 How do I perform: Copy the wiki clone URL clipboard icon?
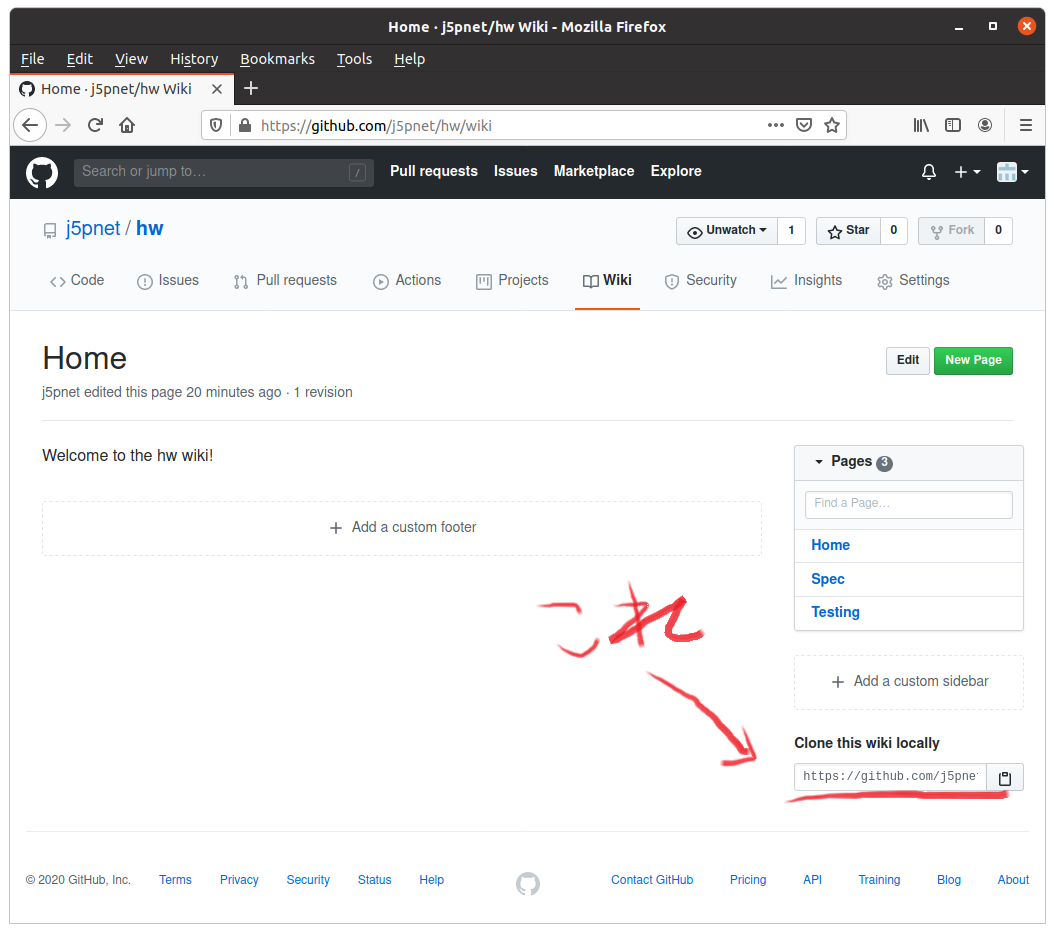[1005, 778]
